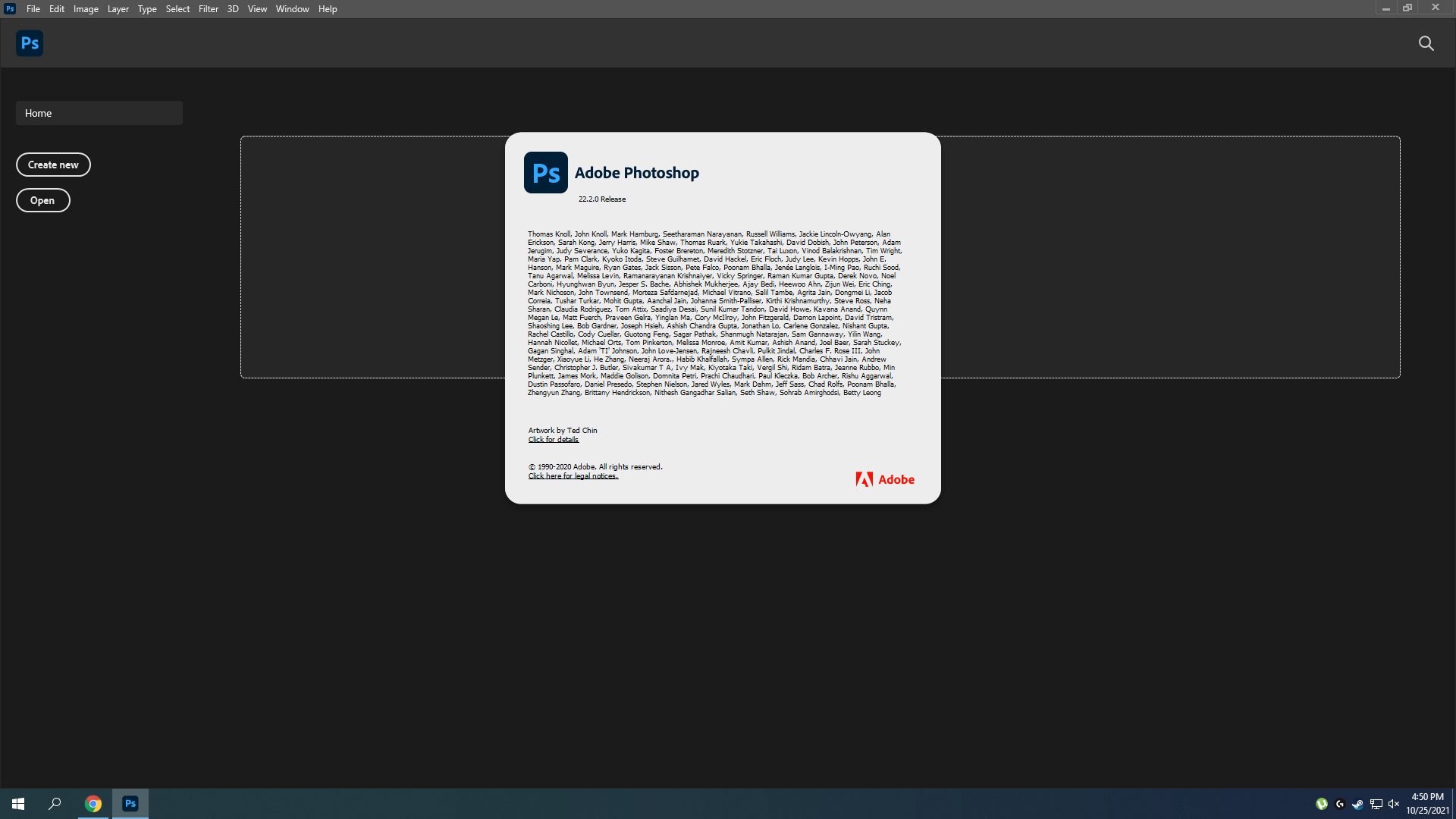Open the Edit menu
Viewport: 1456px width, 819px height.
[57, 9]
